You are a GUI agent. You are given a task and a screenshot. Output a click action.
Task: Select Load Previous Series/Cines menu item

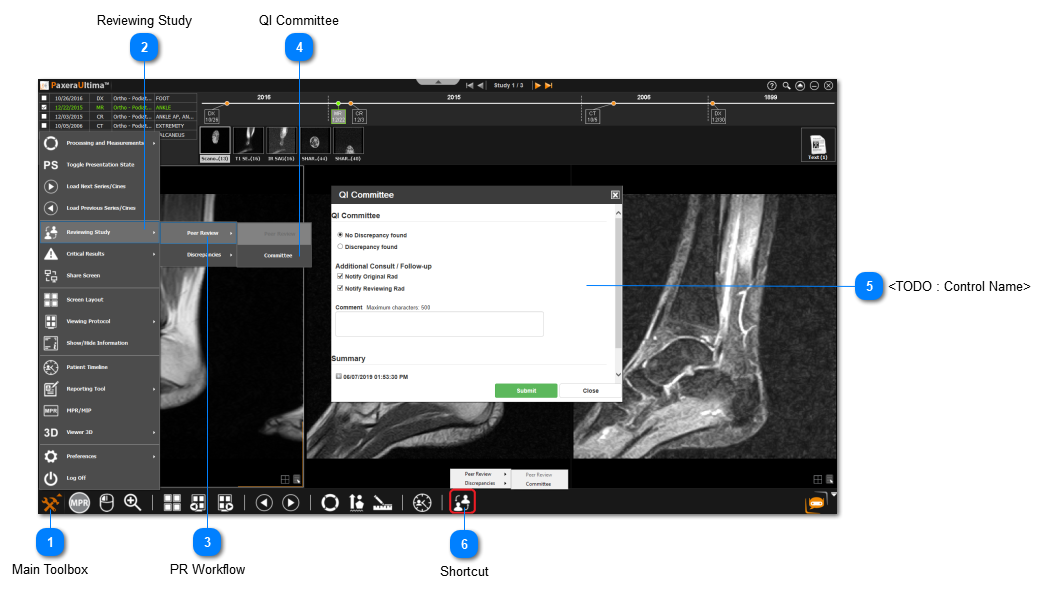click(x=99, y=208)
